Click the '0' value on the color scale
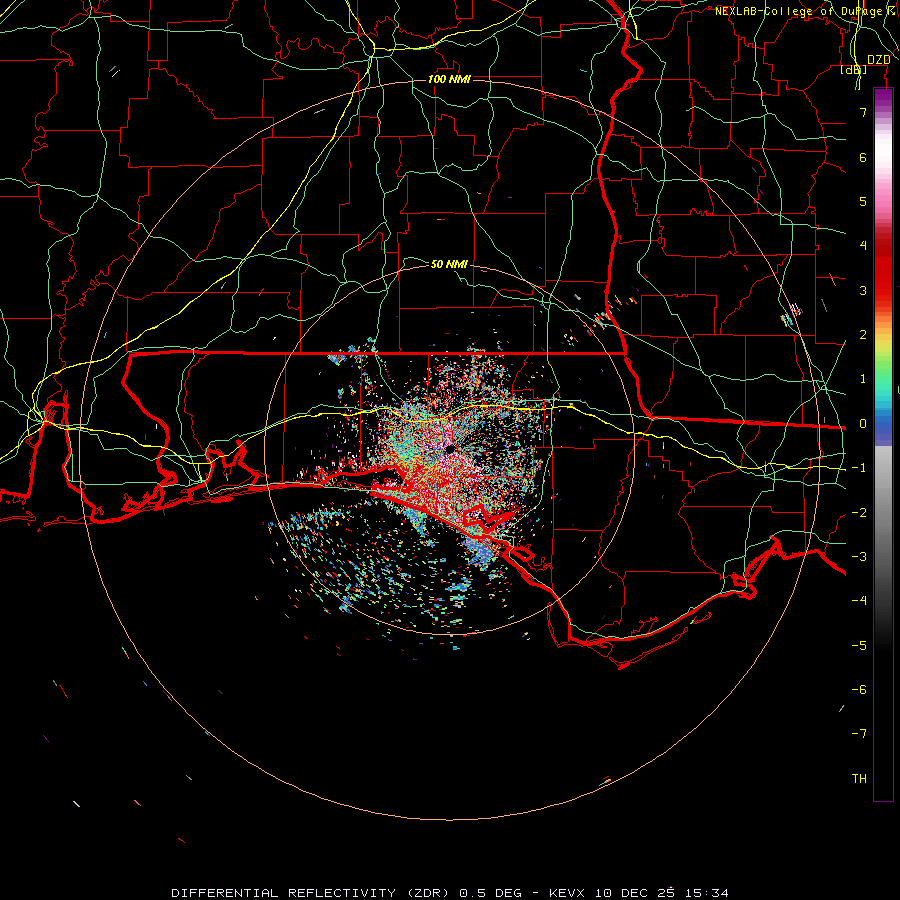Screen dimensions: 900x900 point(863,424)
